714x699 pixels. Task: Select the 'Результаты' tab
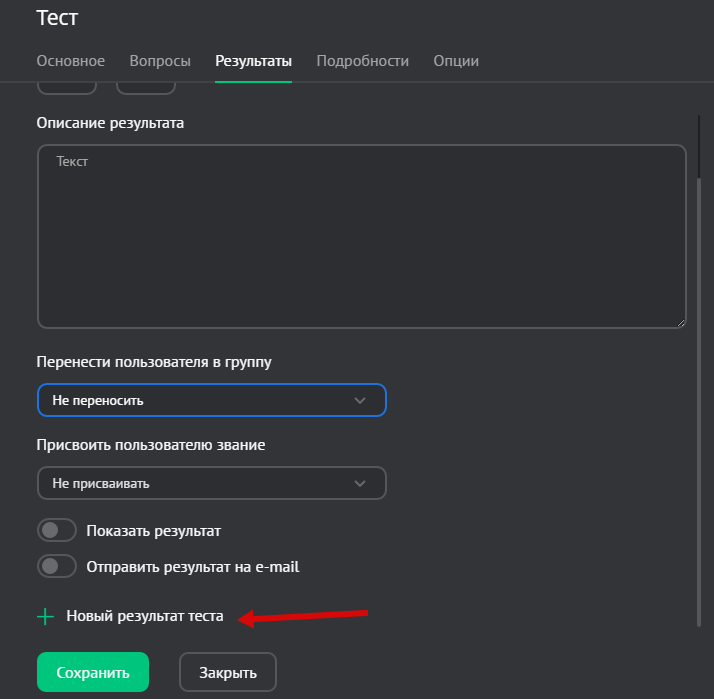(253, 61)
